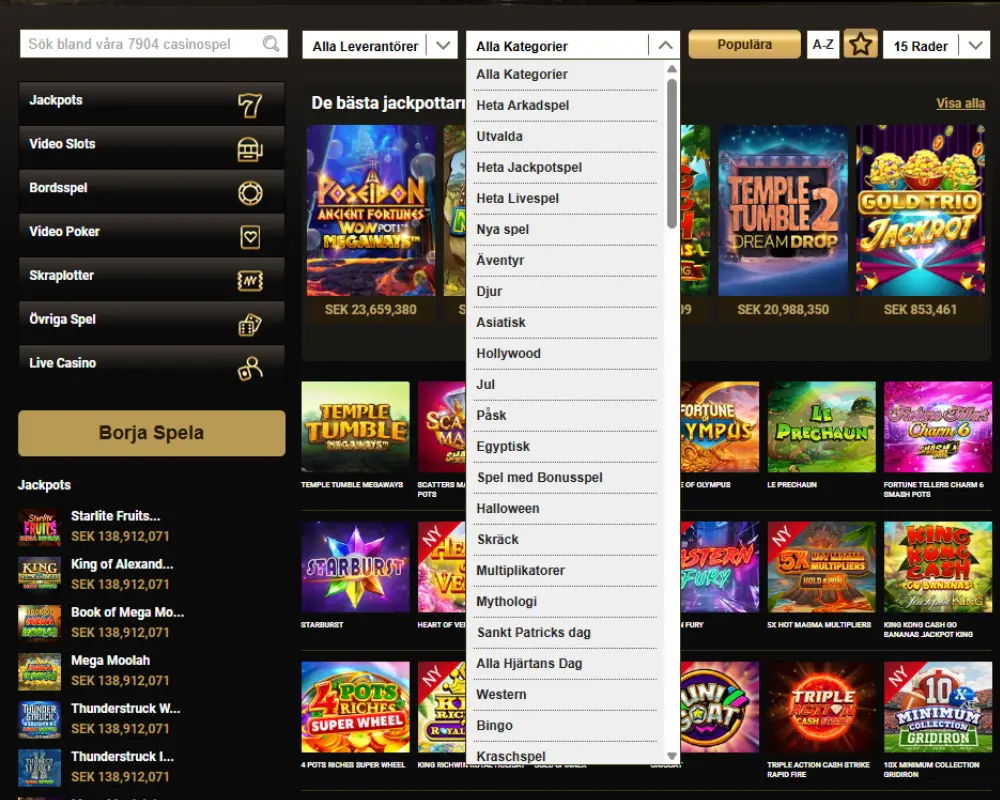This screenshot has height=800, width=1000.
Task: Filter by Multiplikatorer category
Action: 565,570
